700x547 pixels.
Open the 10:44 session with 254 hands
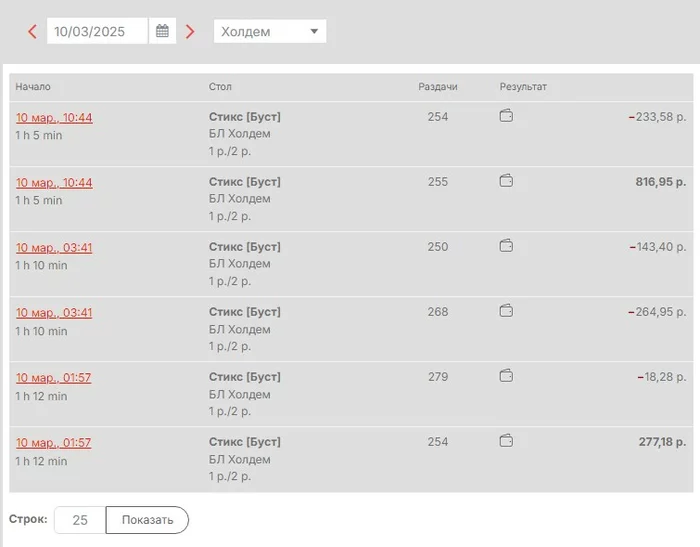click(x=54, y=118)
